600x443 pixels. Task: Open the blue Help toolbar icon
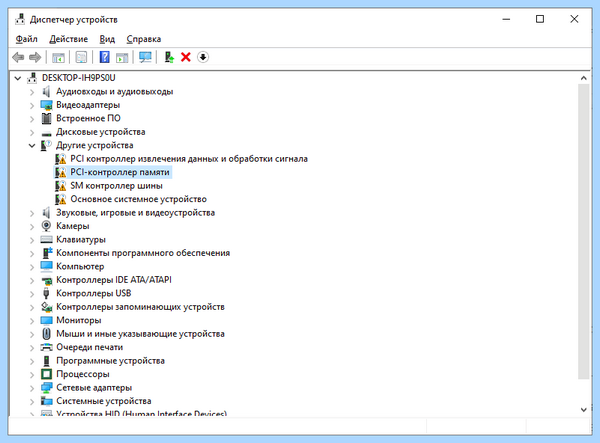click(x=104, y=57)
